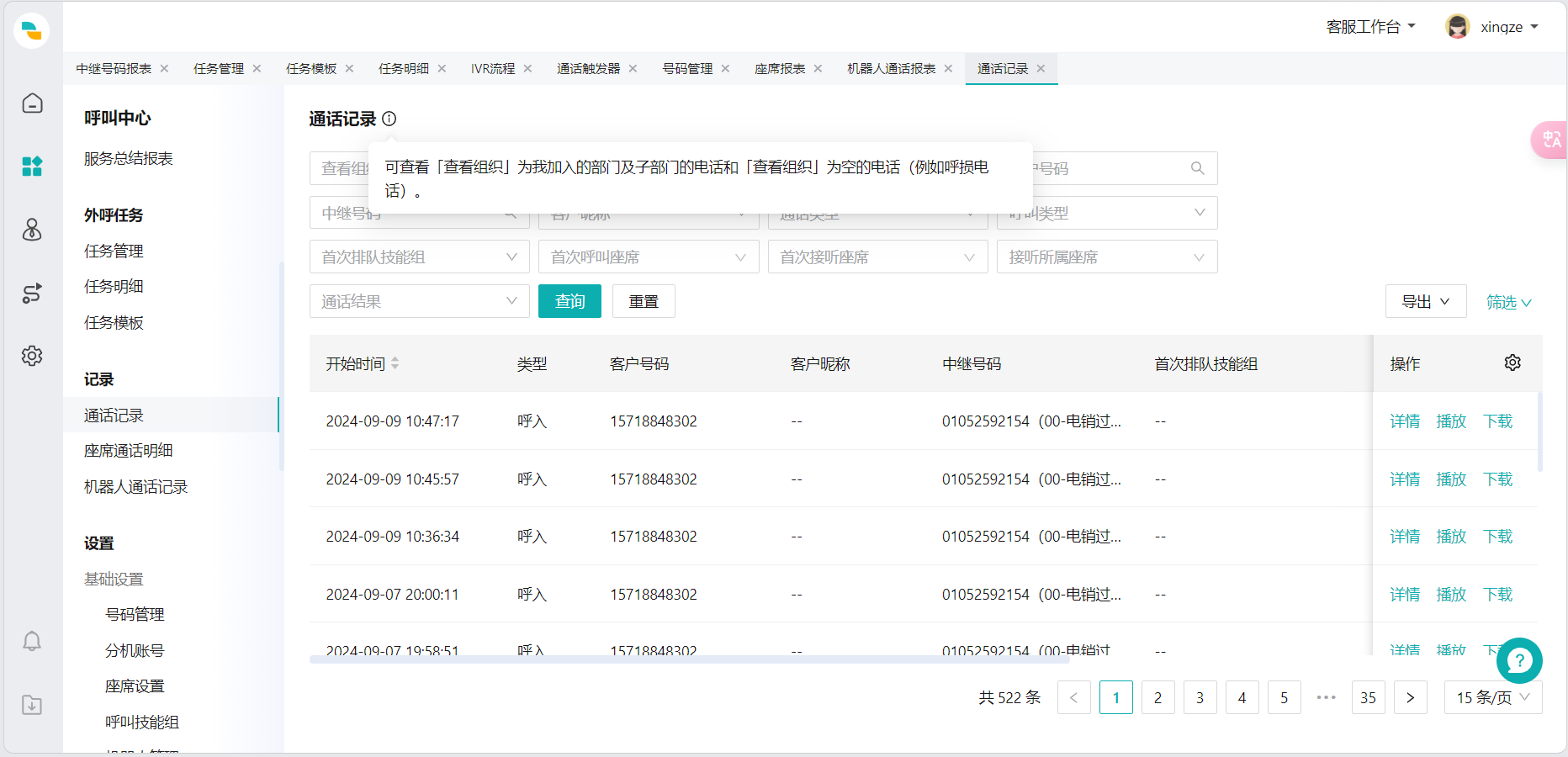Screen dimensions: 1568x757
Task: Open 详情 for the 20:00:11 call
Action: click(1405, 594)
